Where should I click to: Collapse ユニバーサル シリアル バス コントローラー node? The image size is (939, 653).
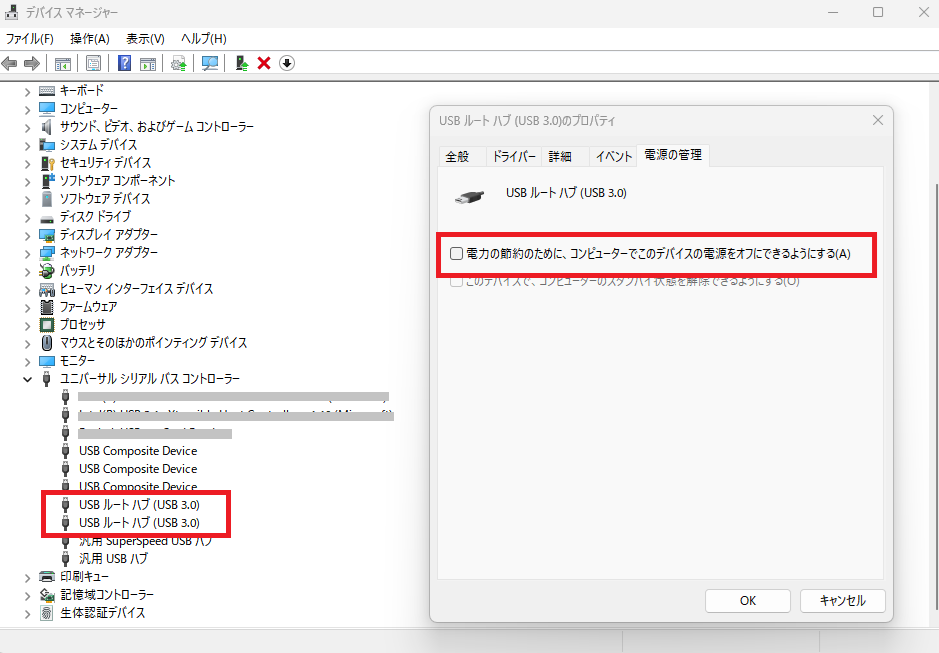coord(28,379)
